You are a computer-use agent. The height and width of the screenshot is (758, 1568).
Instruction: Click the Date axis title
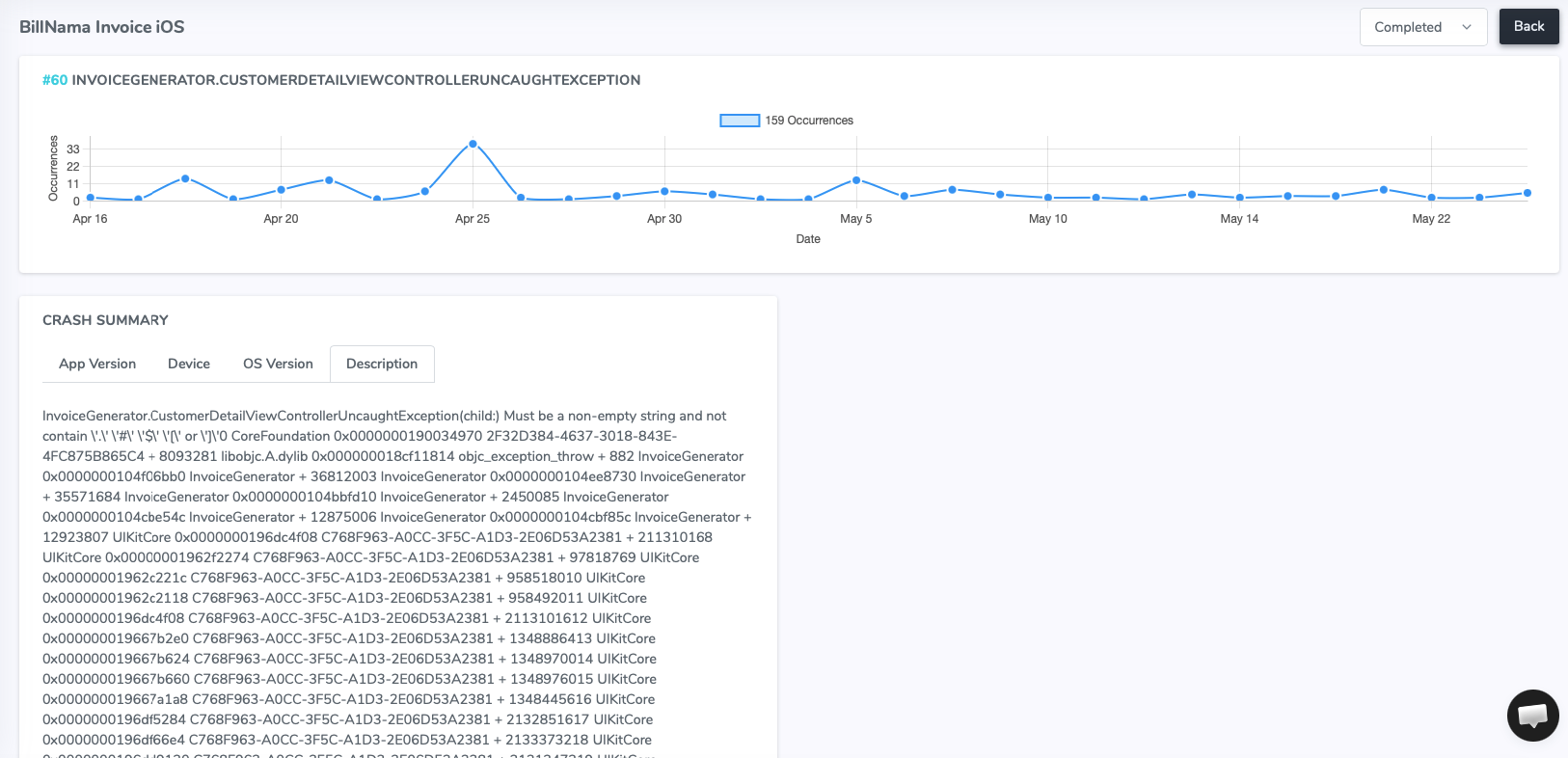pyautogui.click(x=808, y=239)
